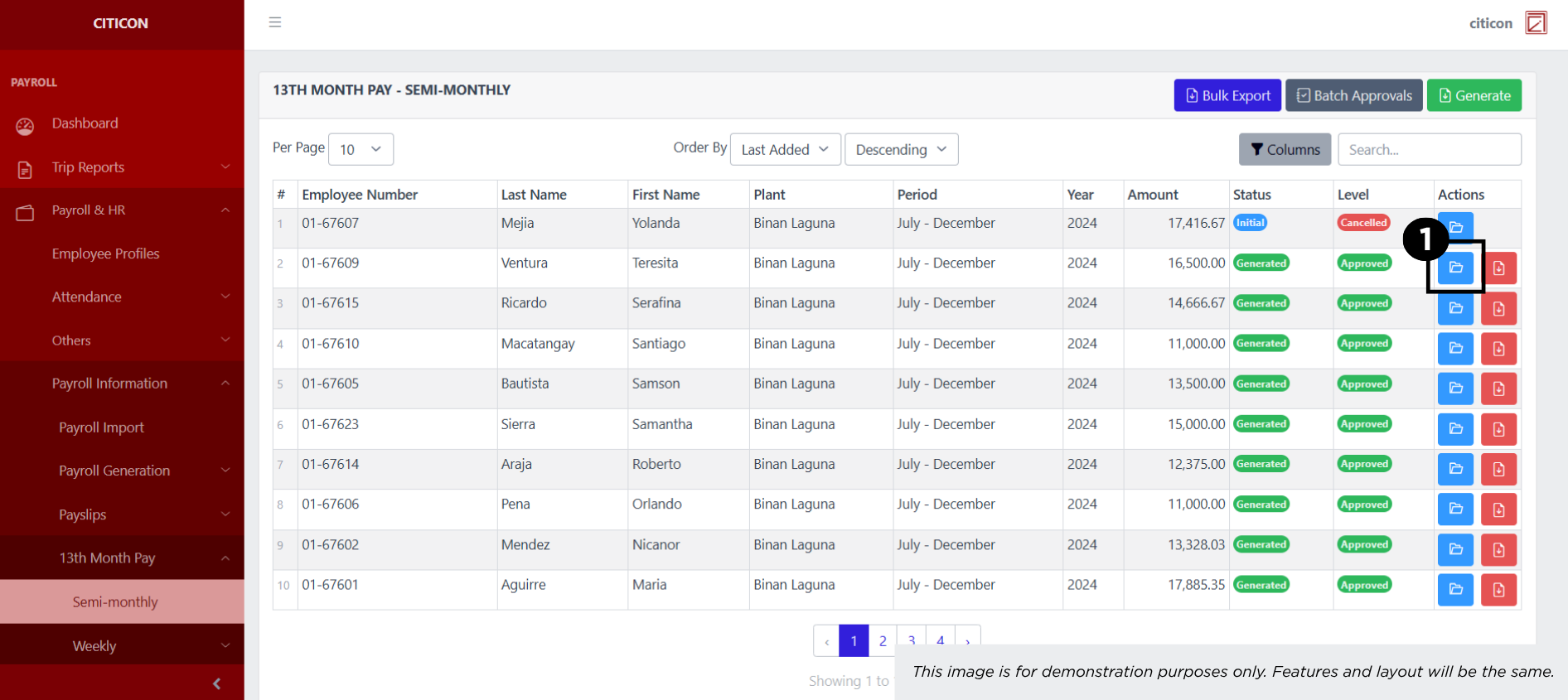
Task: Open the Last Added order dropdown
Action: [x=785, y=149]
